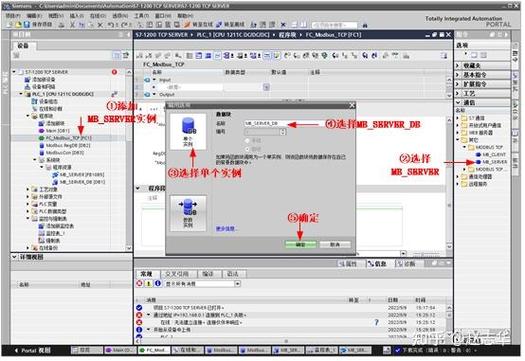525x361 pixels.
Task: Select Main [OB1] in project tree
Action: pyautogui.click(x=54, y=131)
